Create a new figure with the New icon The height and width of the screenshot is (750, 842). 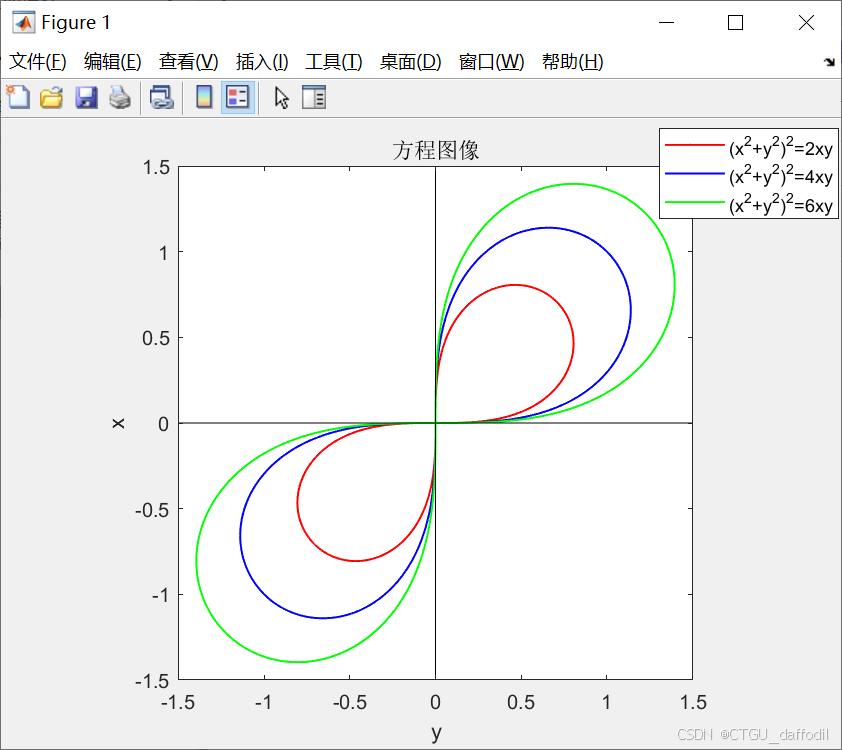(x=17, y=97)
